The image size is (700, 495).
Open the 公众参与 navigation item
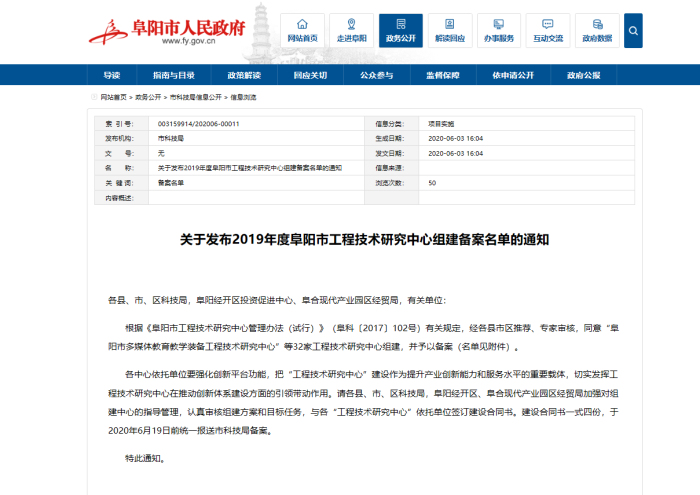tap(376, 75)
